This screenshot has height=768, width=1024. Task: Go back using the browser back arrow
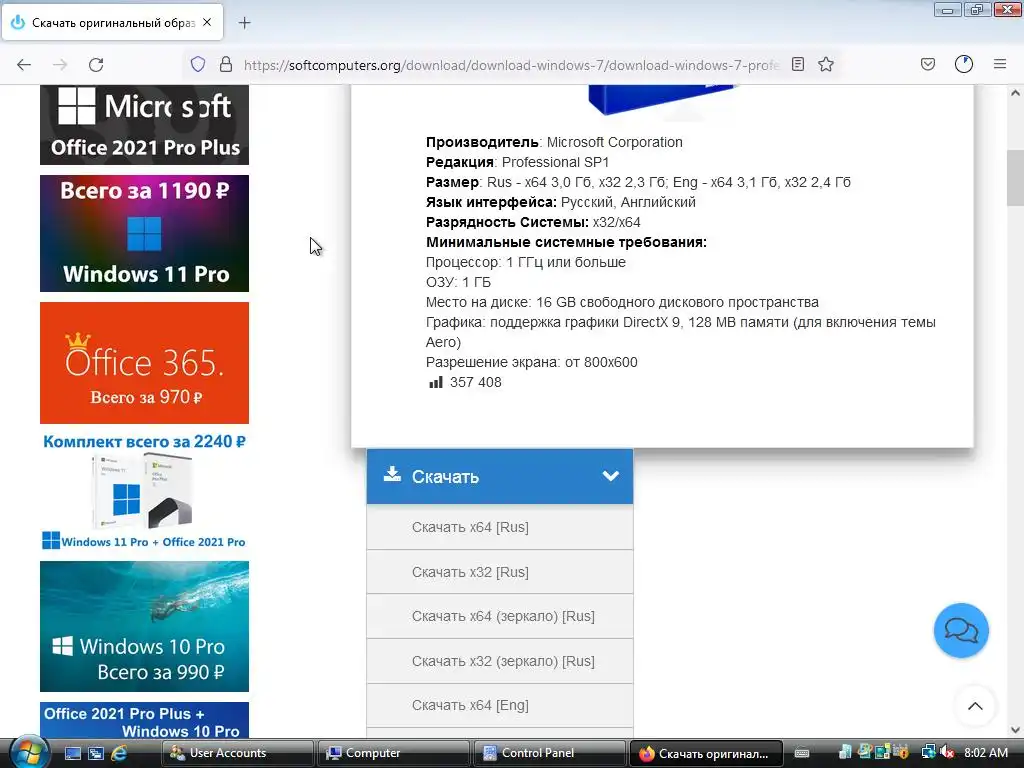(24, 65)
